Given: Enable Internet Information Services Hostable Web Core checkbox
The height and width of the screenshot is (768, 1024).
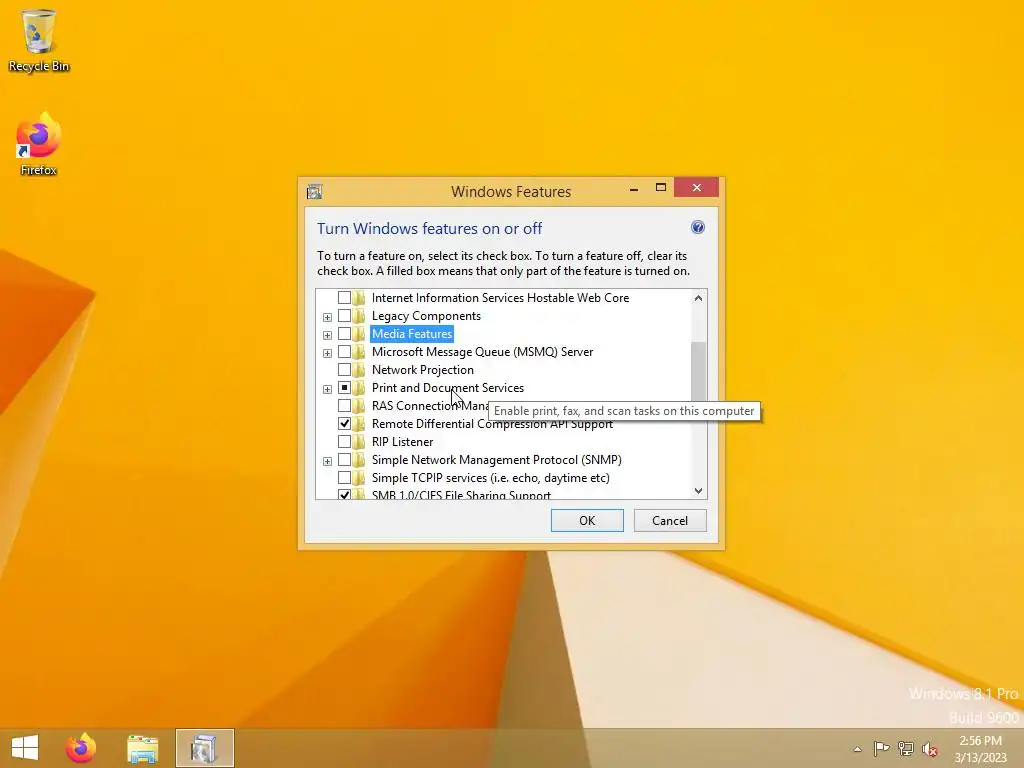Looking at the screenshot, I should point(344,298).
